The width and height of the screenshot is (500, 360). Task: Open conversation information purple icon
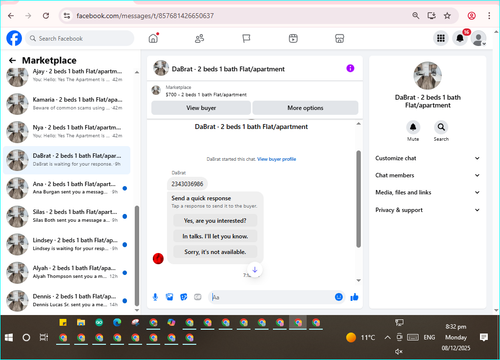coord(350,68)
